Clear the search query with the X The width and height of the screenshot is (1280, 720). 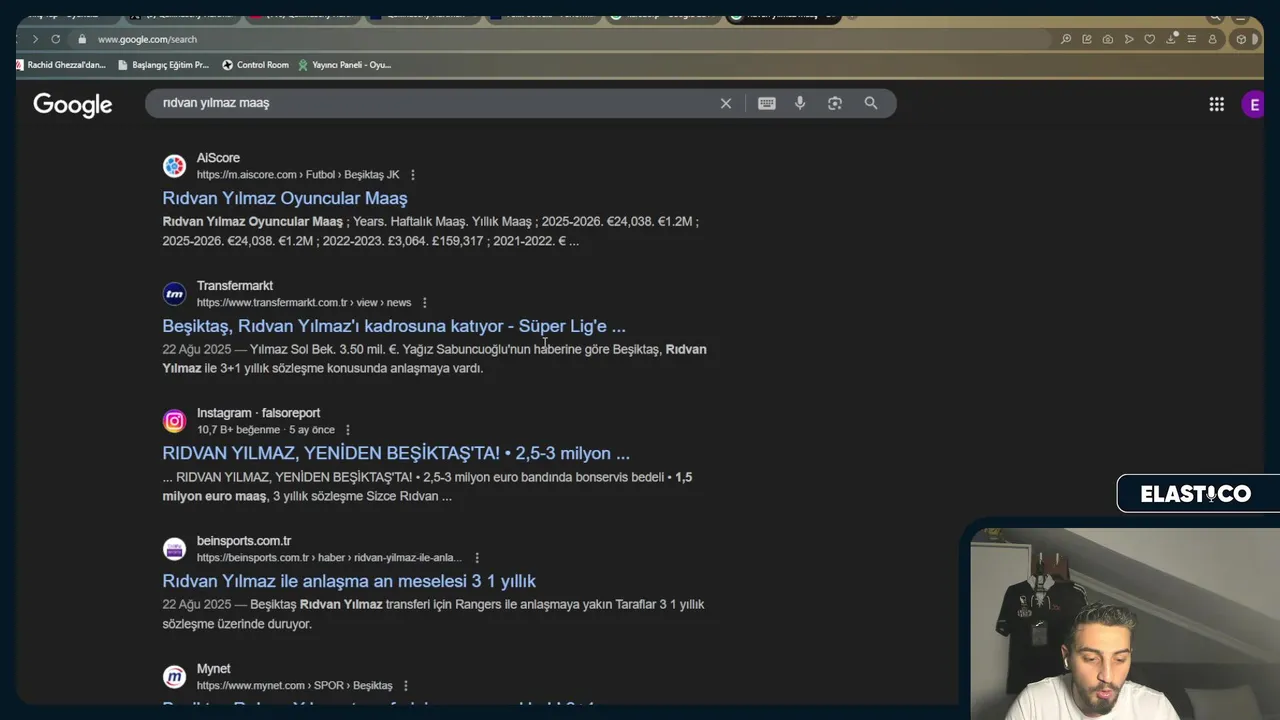pyautogui.click(x=726, y=103)
